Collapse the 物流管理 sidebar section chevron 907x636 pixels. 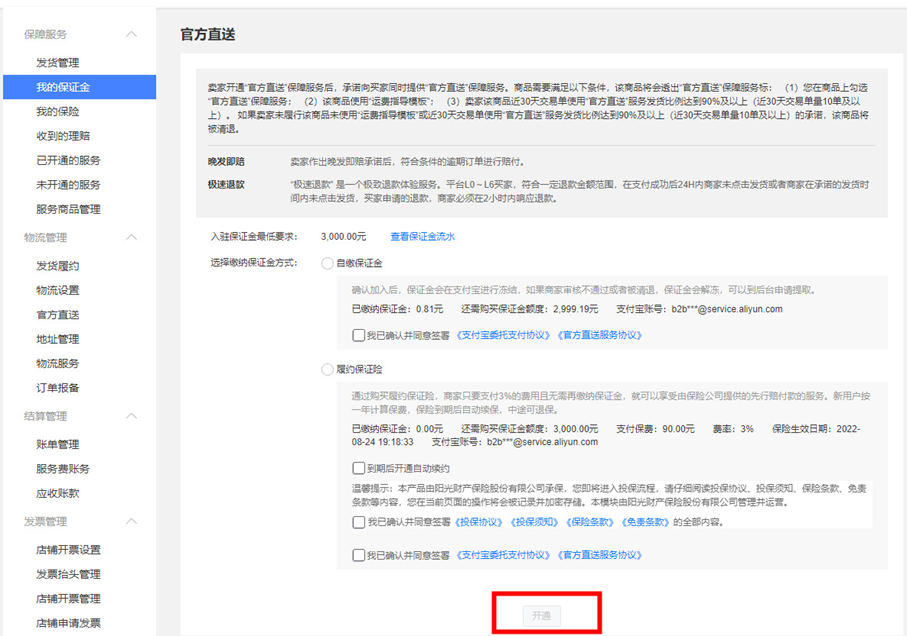tap(131, 238)
